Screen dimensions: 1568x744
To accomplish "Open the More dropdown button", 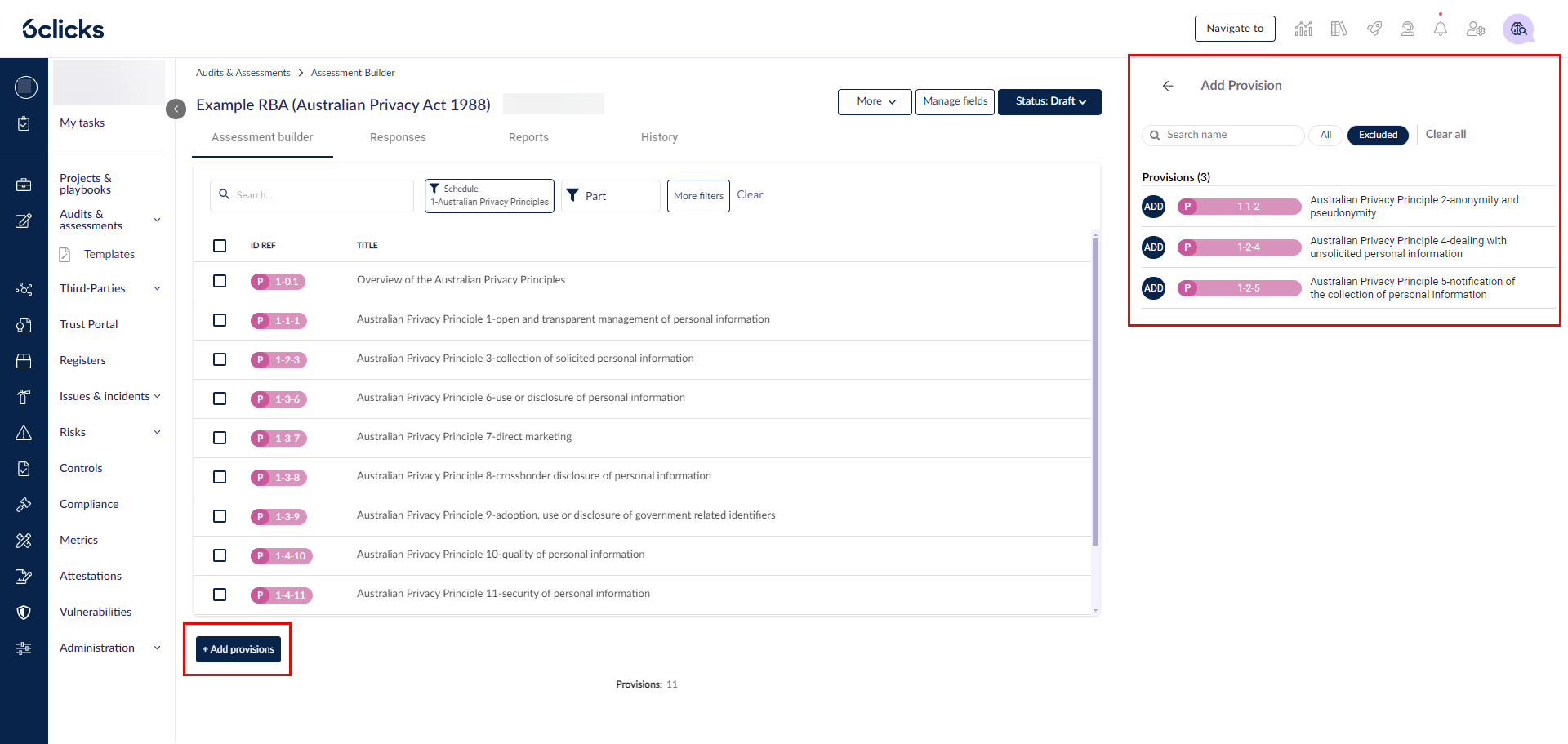I will (875, 102).
